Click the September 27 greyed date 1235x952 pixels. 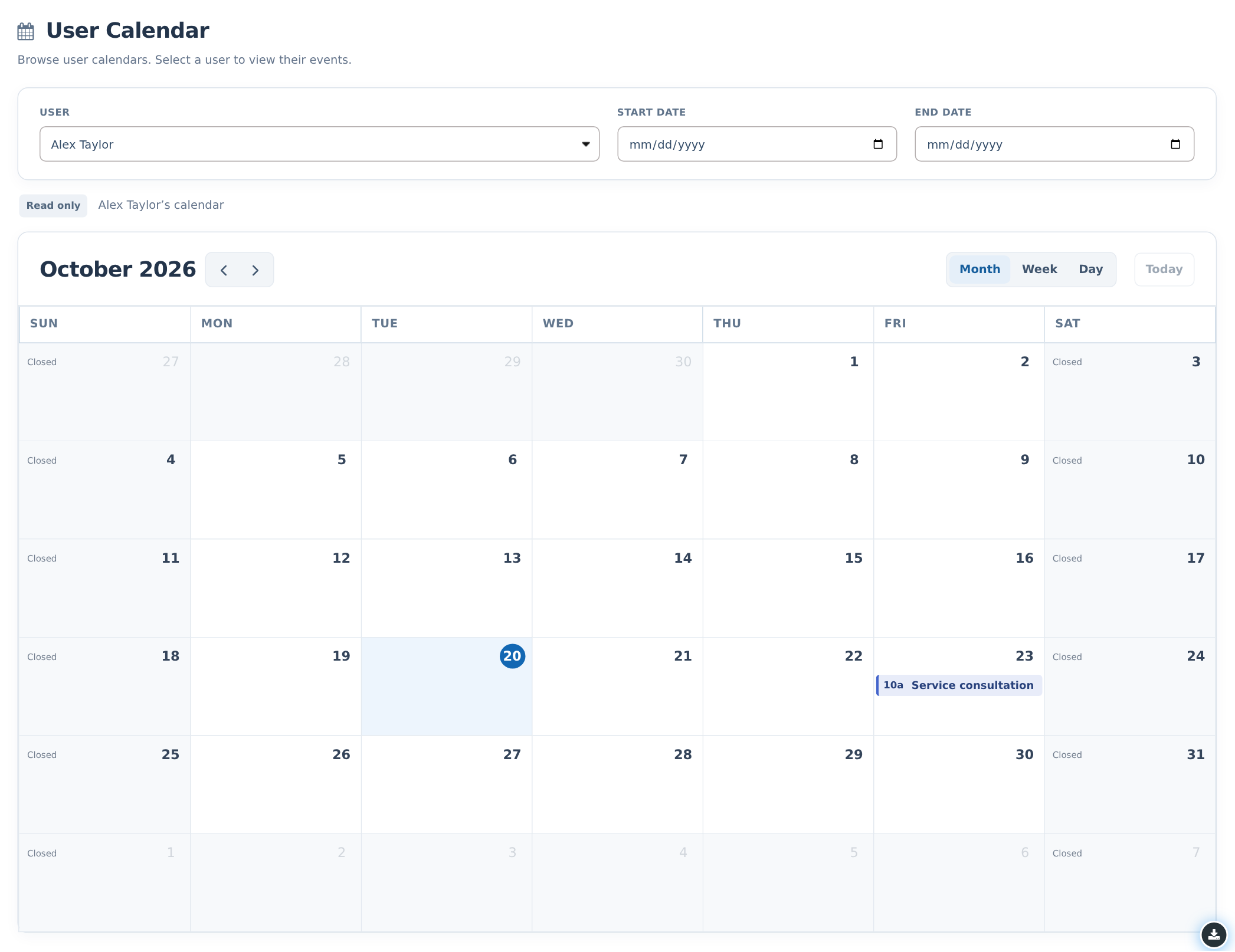171,362
